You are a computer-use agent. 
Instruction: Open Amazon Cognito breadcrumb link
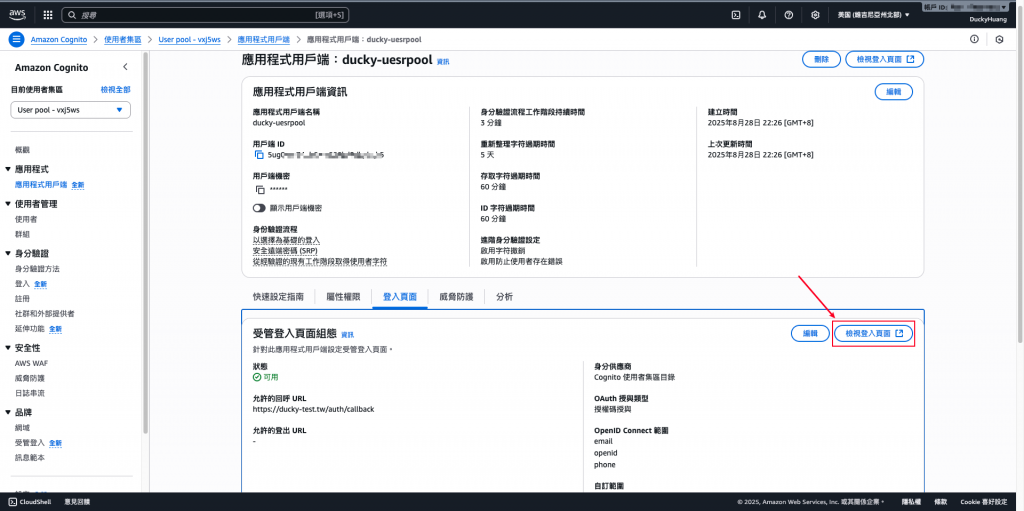click(x=59, y=39)
